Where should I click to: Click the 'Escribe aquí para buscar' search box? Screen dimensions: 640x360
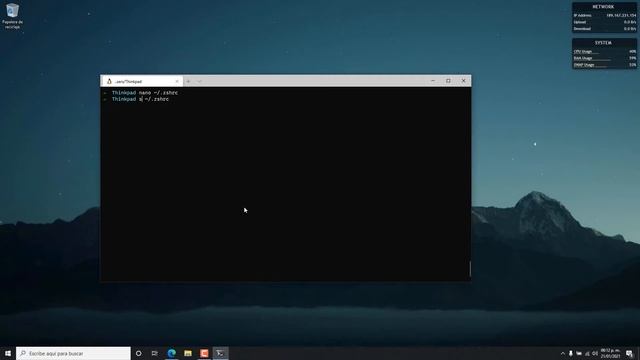click(73, 353)
